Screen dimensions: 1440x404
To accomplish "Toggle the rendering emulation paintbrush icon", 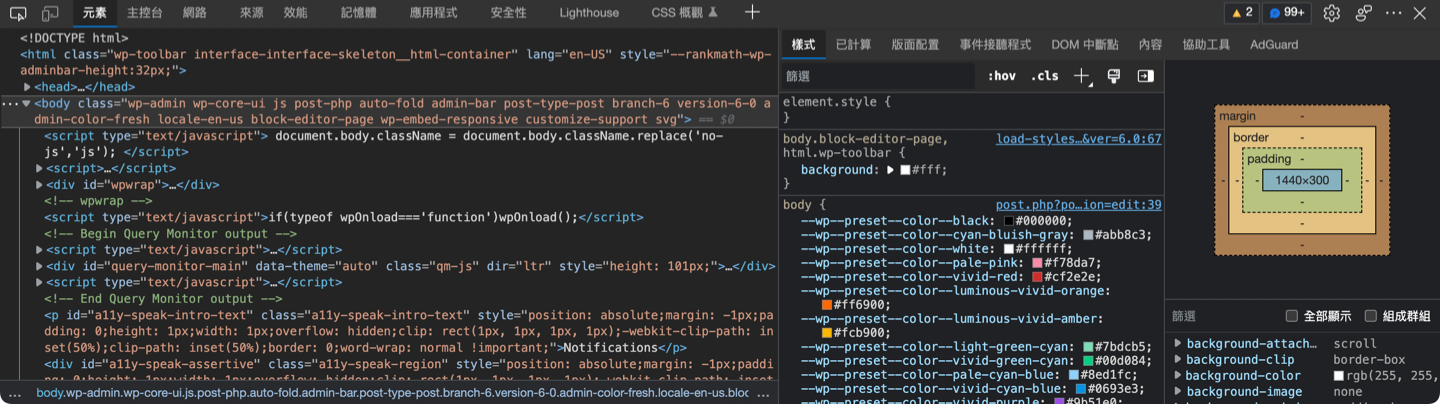I will pyautogui.click(x=1113, y=76).
